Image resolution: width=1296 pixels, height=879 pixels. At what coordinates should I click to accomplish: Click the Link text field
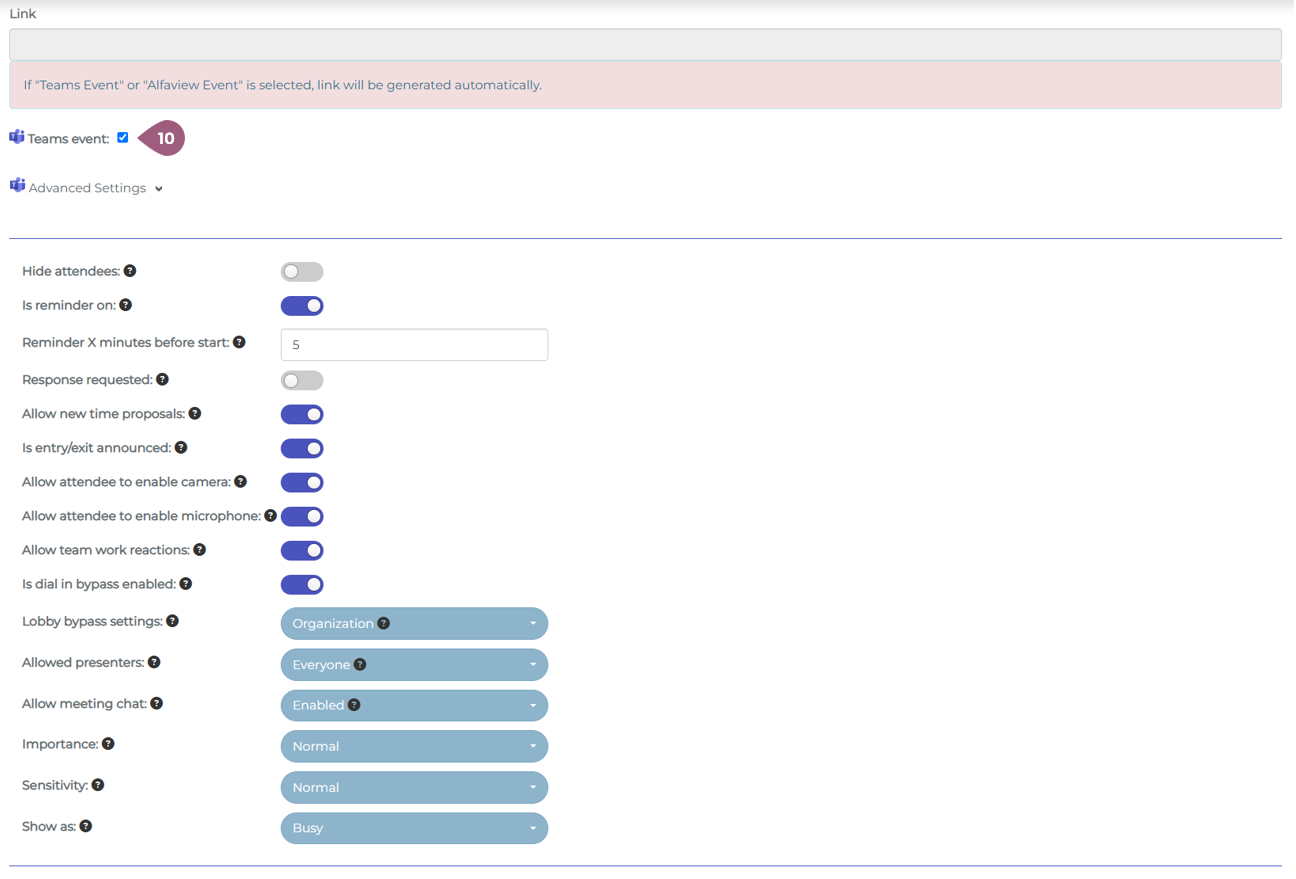pos(645,44)
